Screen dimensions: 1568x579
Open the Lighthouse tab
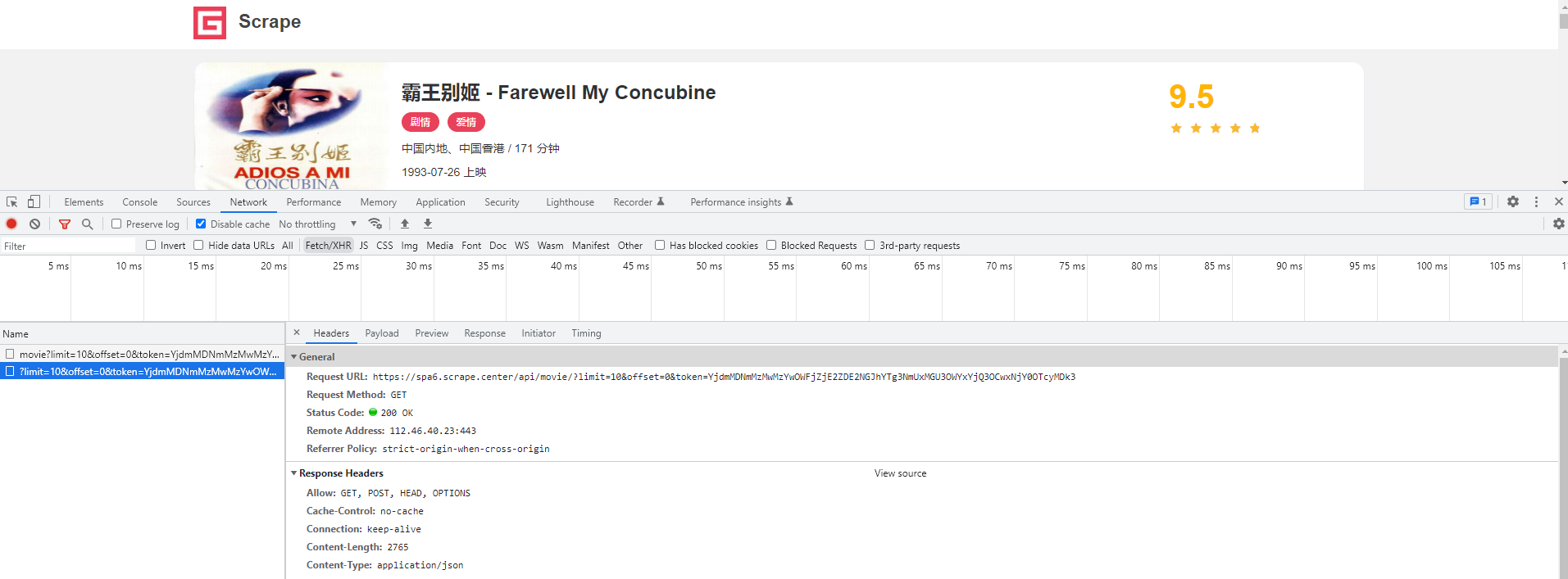(x=570, y=202)
